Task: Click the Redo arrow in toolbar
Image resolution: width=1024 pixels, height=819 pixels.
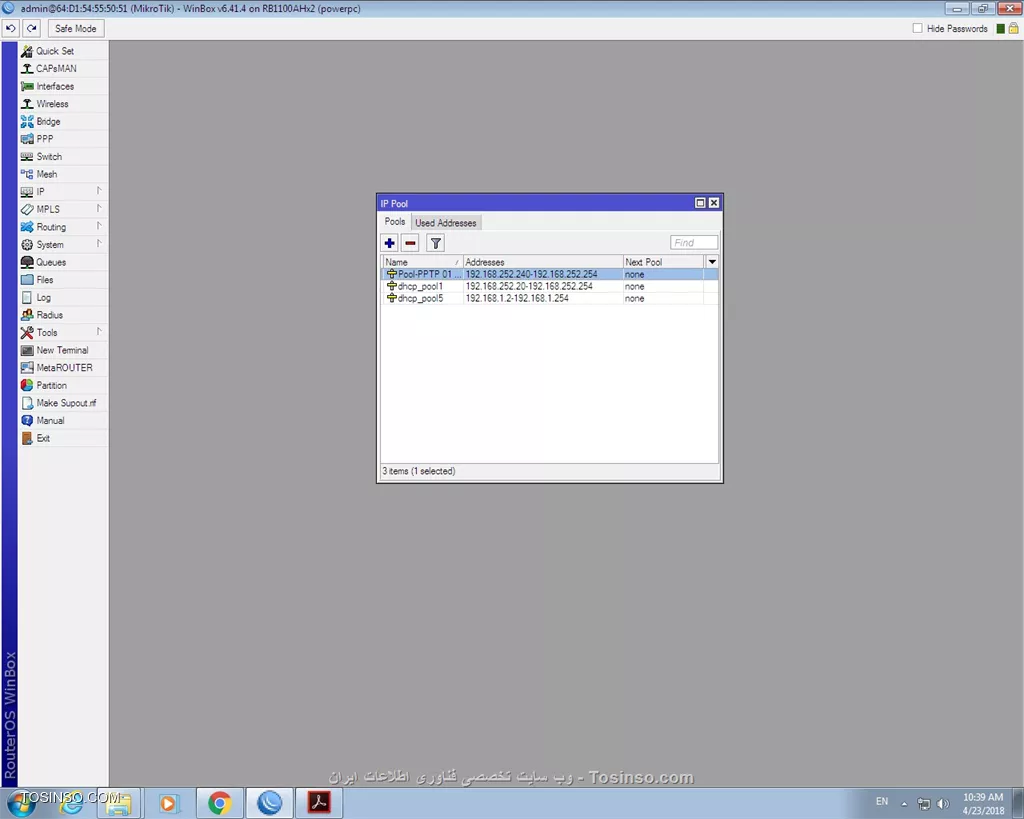Action: pyautogui.click(x=31, y=29)
